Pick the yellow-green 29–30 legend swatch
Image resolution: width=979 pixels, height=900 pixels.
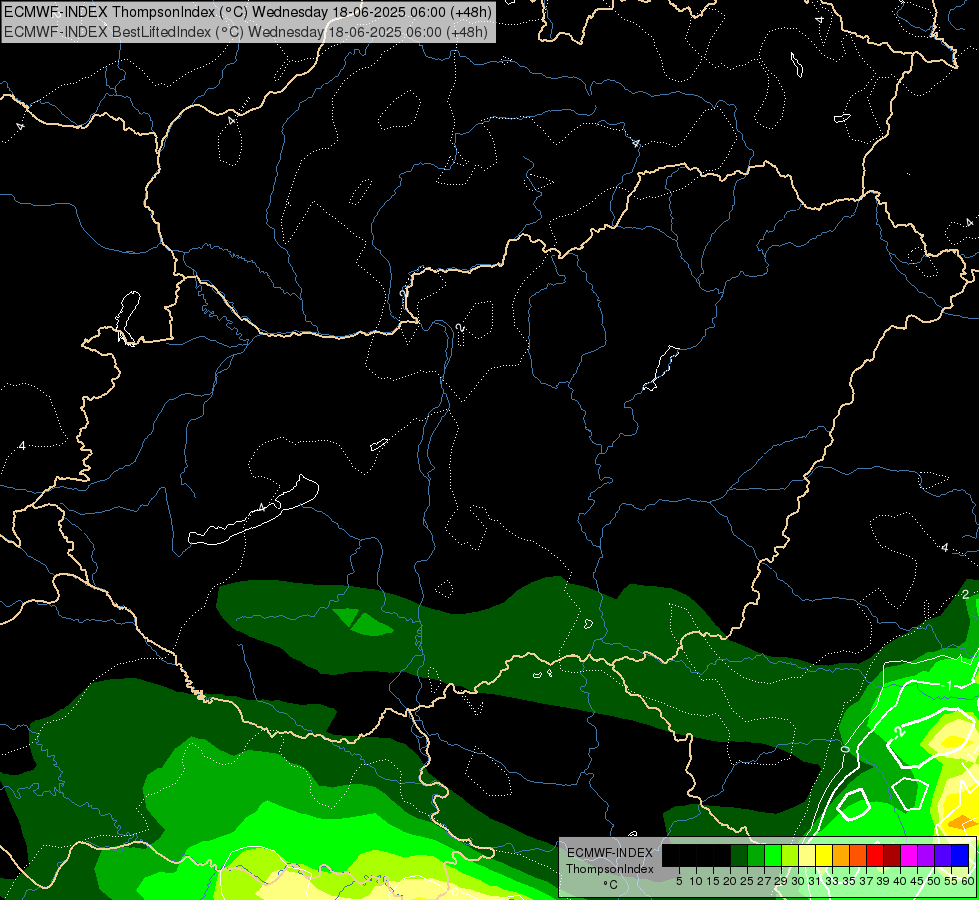click(790, 855)
